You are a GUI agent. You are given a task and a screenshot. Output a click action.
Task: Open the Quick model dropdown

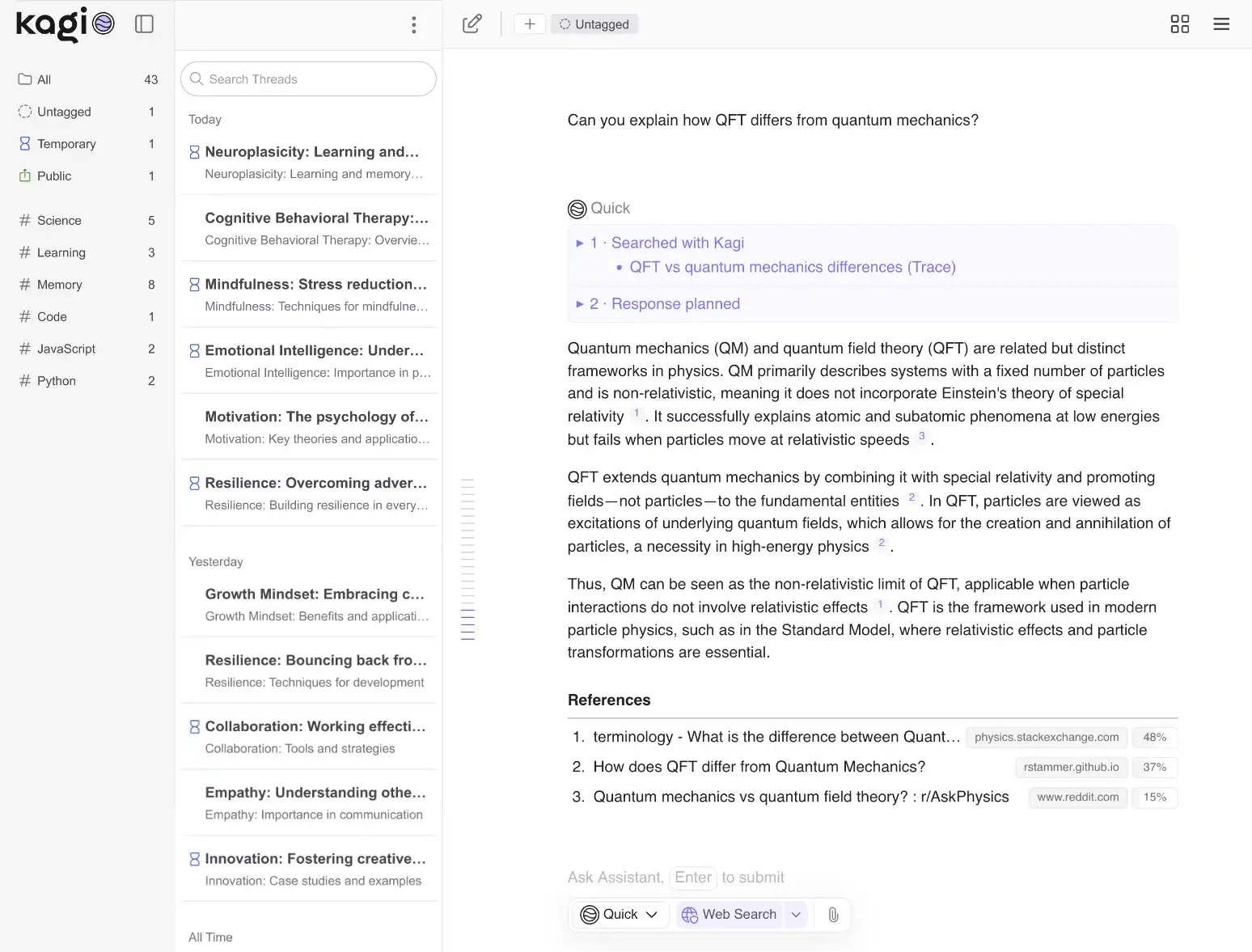620,915
